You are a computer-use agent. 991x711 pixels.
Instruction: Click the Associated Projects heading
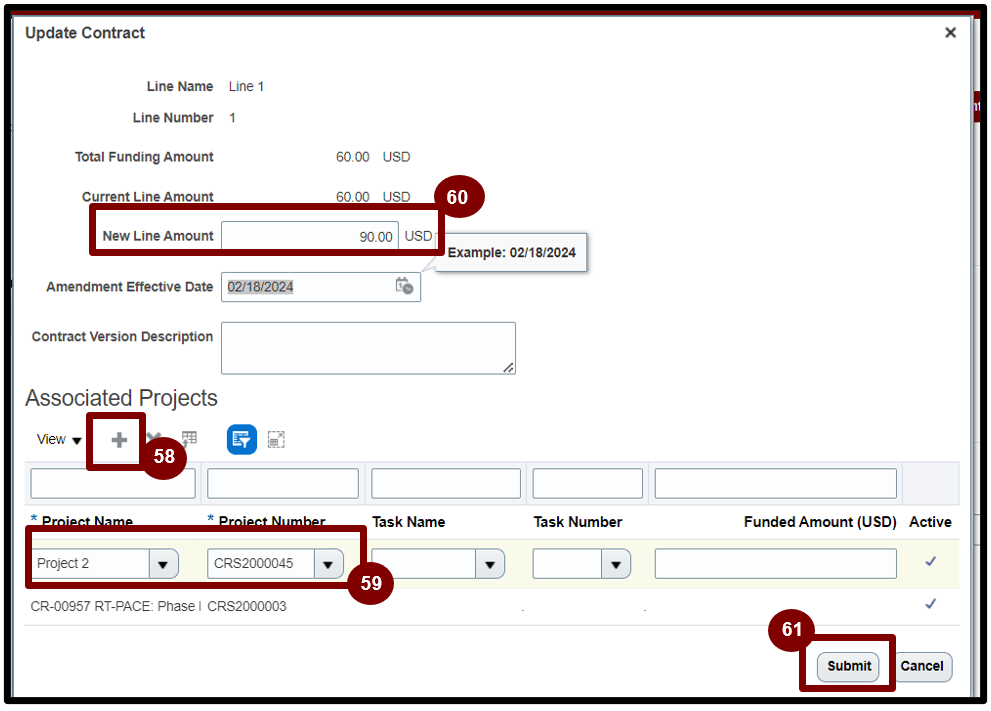(x=121, y=398)
